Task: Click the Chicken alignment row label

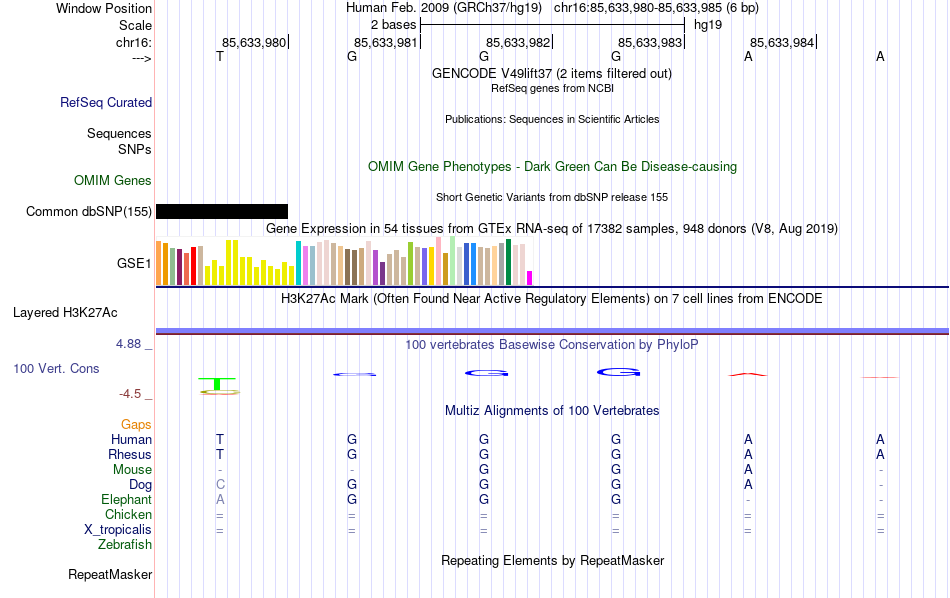Action: tap(128, 514)
